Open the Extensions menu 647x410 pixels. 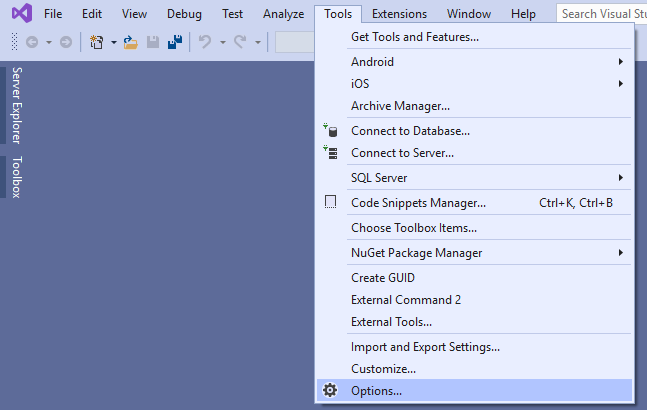[399, 14]
